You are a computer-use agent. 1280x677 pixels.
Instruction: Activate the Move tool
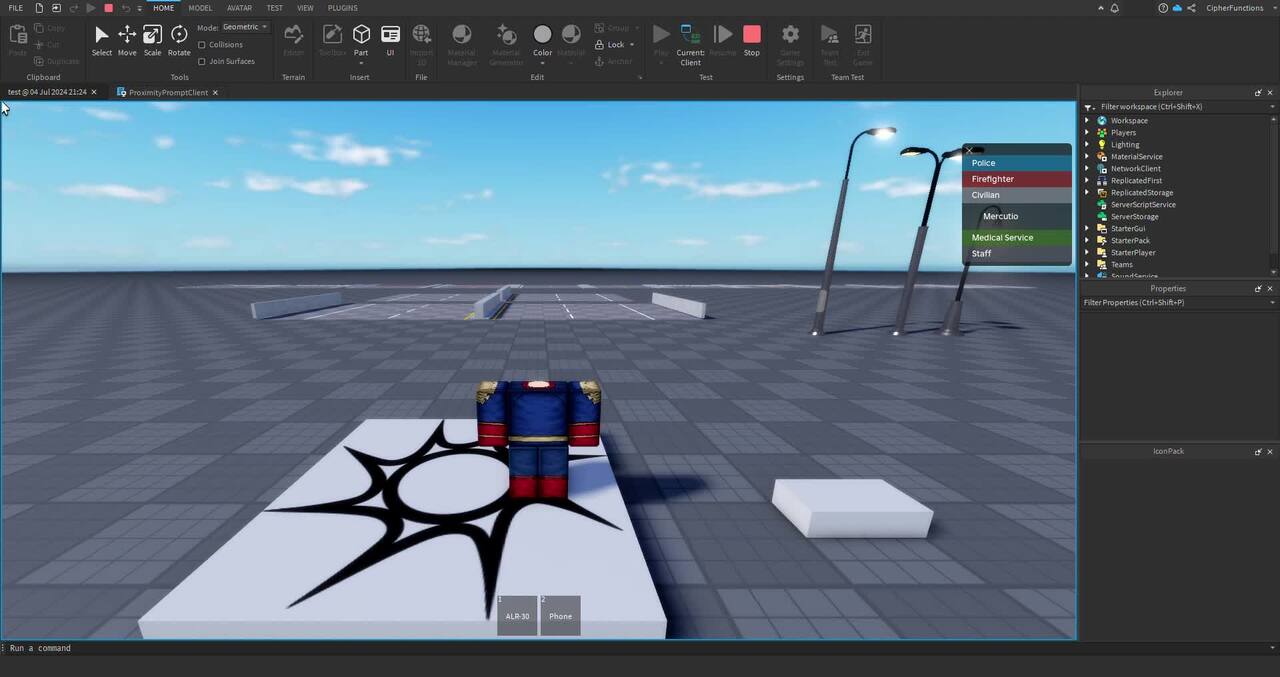127,40
